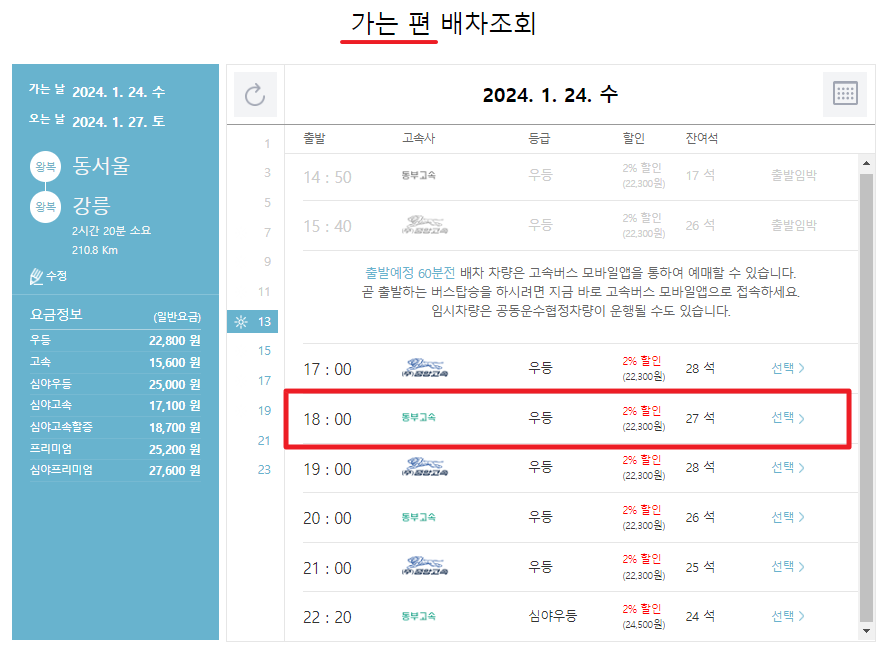Image resolution: width=889 pixels, height=652 pixels.
Task: Select the 20:00 bus with 선택
Action: [x=788, y=517]
